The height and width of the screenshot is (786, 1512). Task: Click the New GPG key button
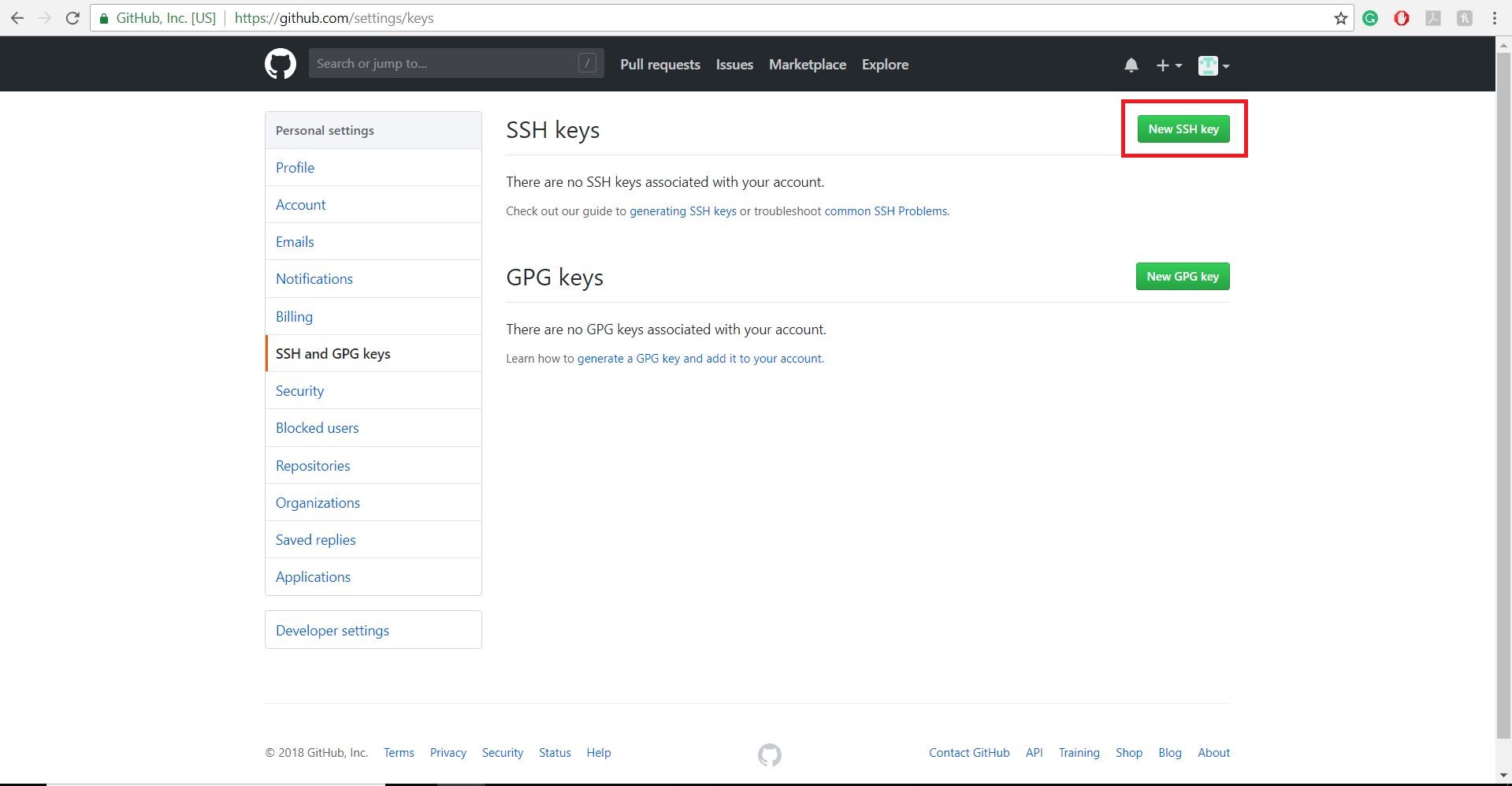pyautogui.click(x=1182, y=276)
